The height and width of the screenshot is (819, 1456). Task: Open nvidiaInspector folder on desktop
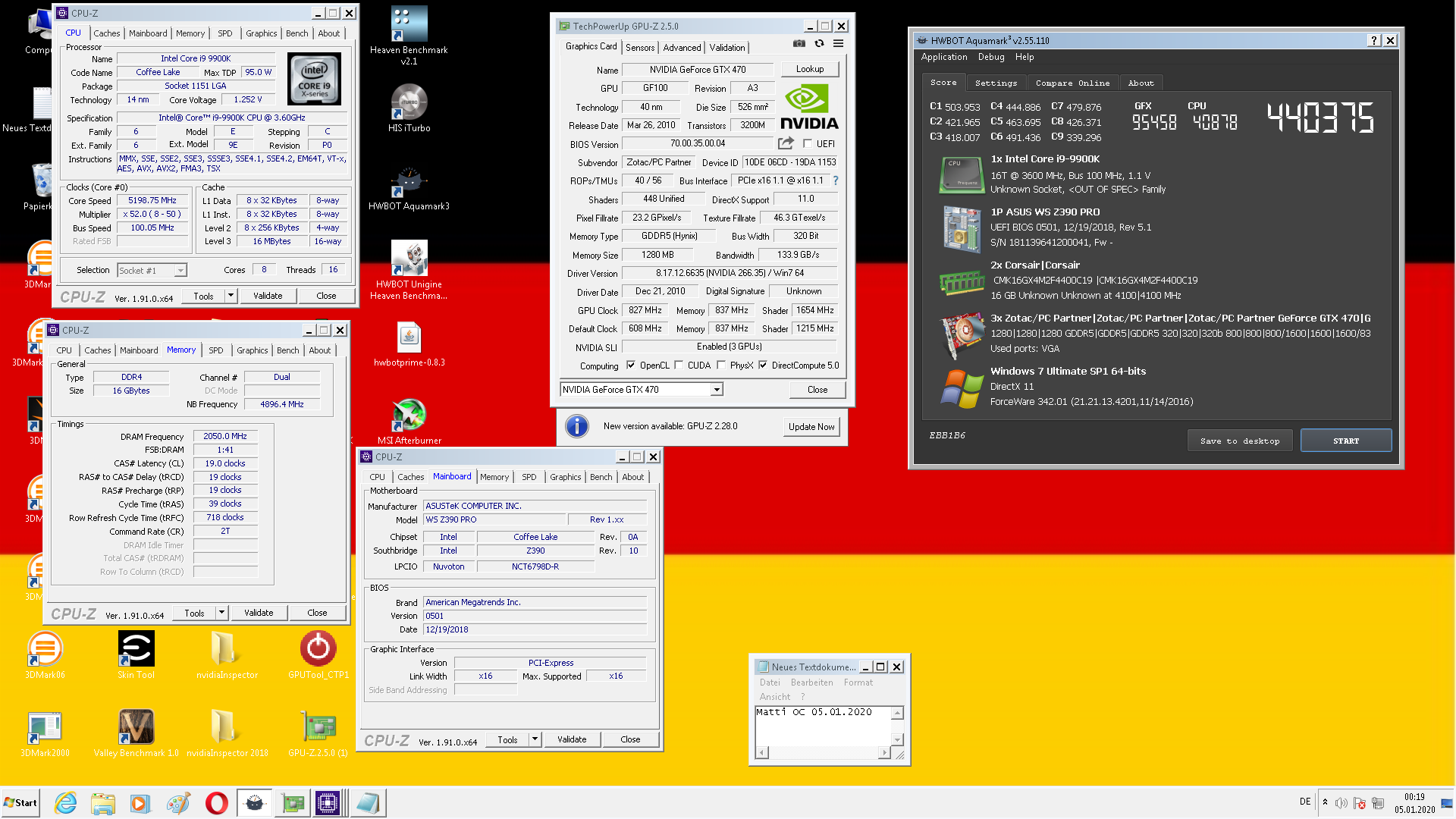tap(227, 655)
